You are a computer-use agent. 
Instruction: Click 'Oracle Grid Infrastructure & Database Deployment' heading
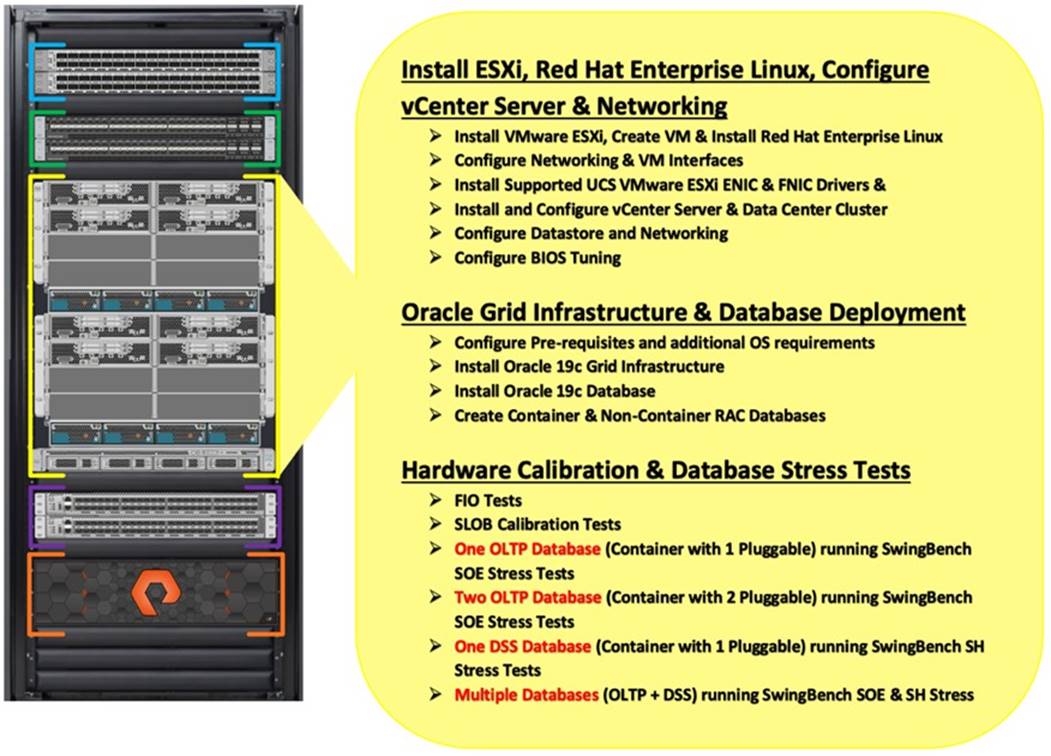[684, 312]
